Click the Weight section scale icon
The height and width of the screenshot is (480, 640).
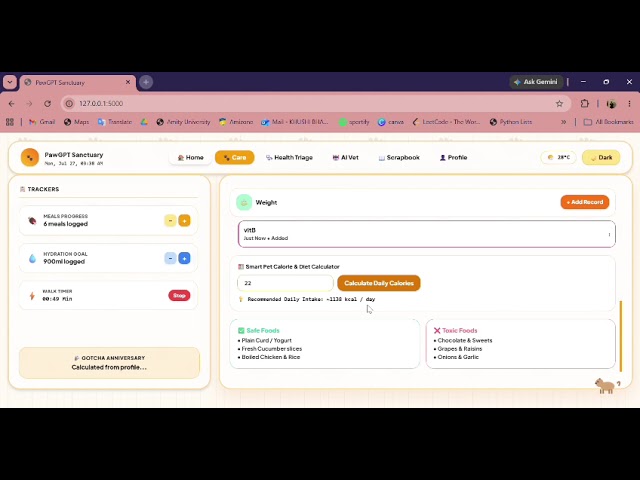[244, 202]
